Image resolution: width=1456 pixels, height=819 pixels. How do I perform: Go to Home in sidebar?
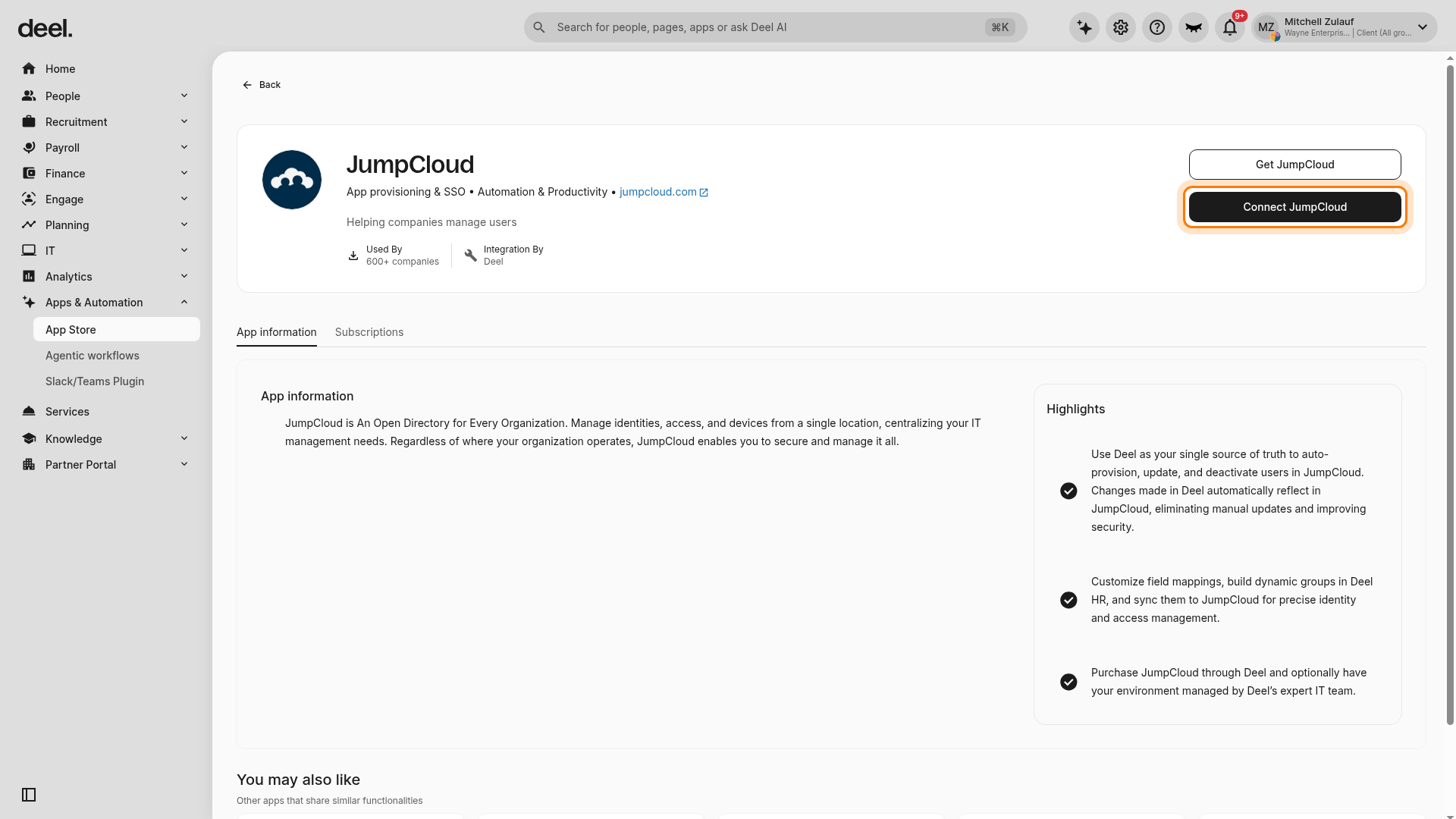(106, 69)
